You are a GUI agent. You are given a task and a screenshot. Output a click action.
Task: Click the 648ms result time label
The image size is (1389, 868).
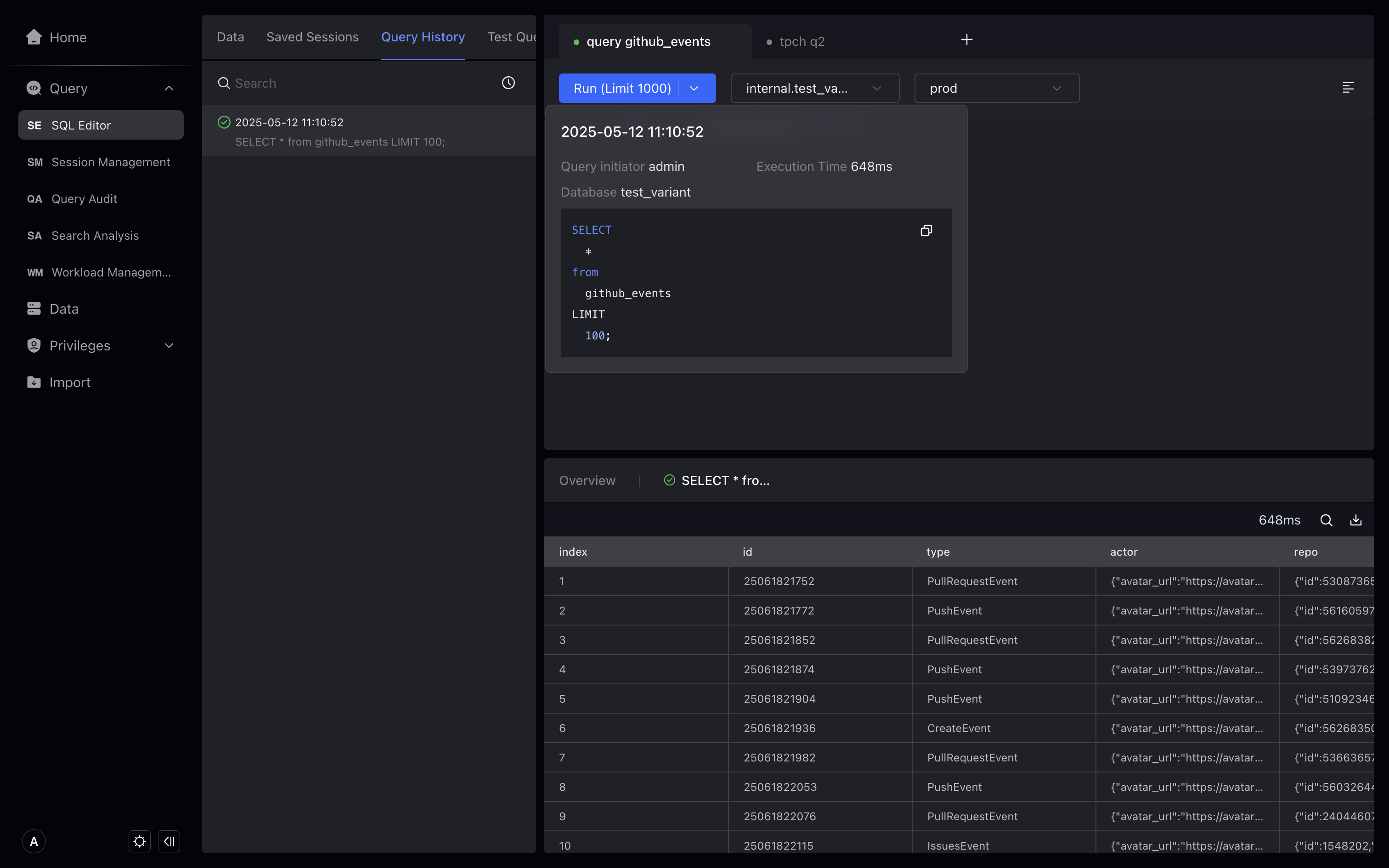point(1279,520)
